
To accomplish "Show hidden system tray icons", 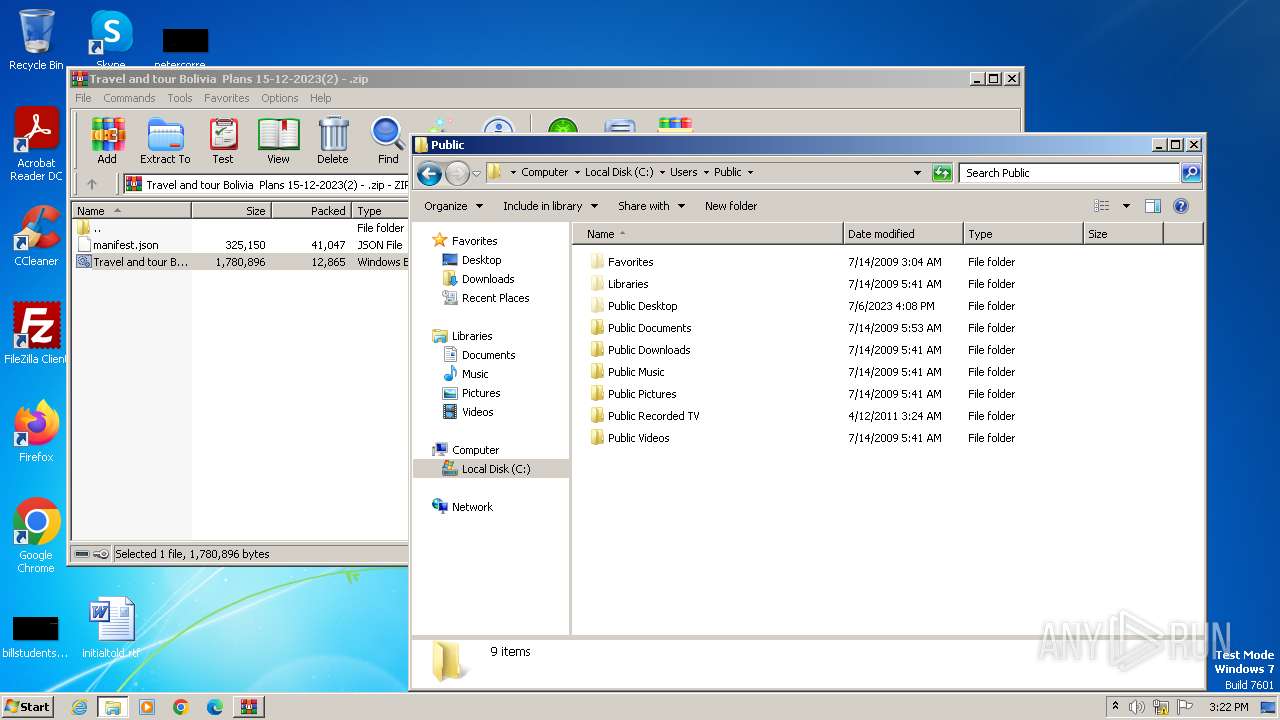I will pyautogui.click(x=1115, y=707).
